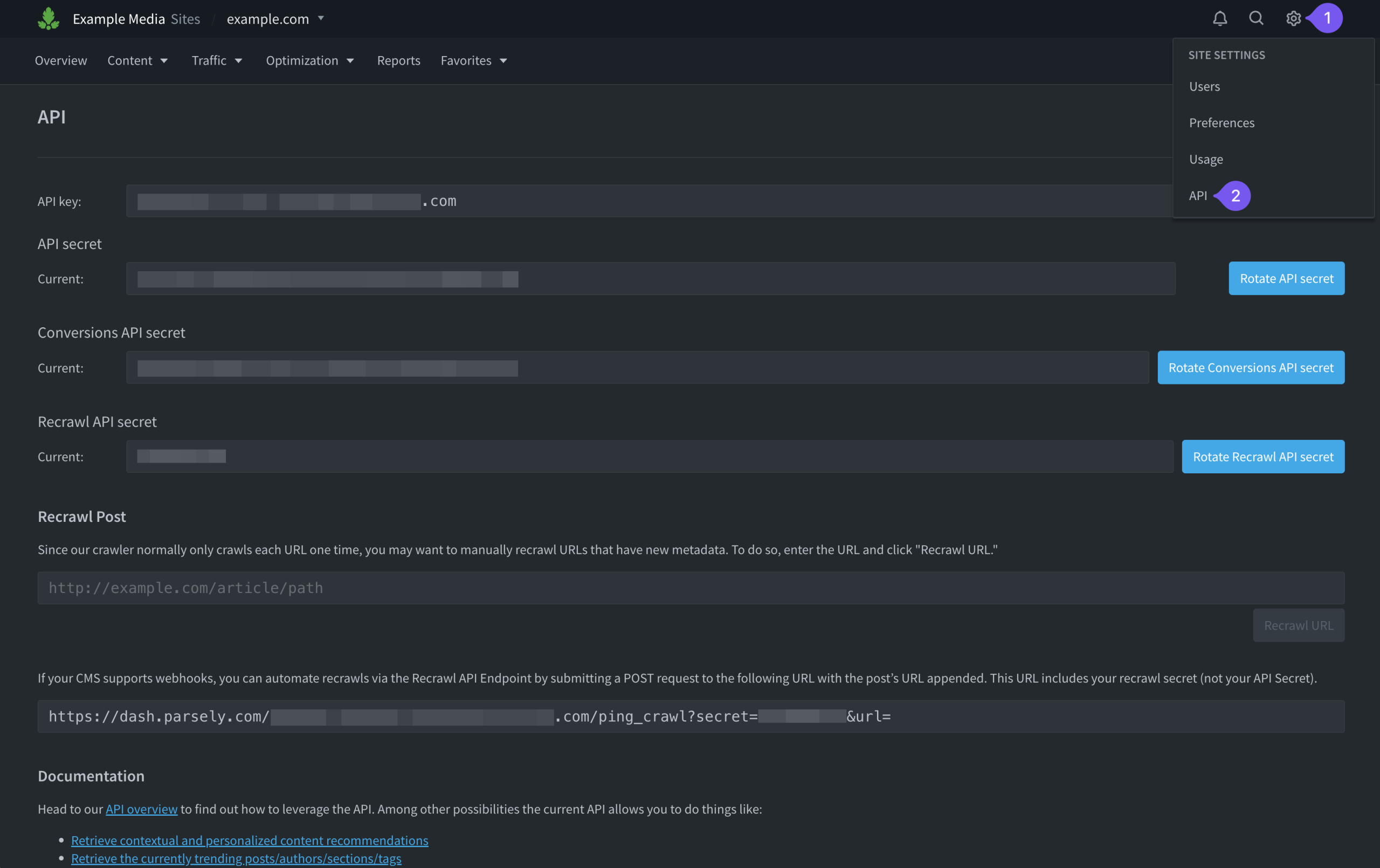Expand the Content menu dropdown
This screenshot has height=868, width=1380.
pyautogui.click(x=137, y=60)
